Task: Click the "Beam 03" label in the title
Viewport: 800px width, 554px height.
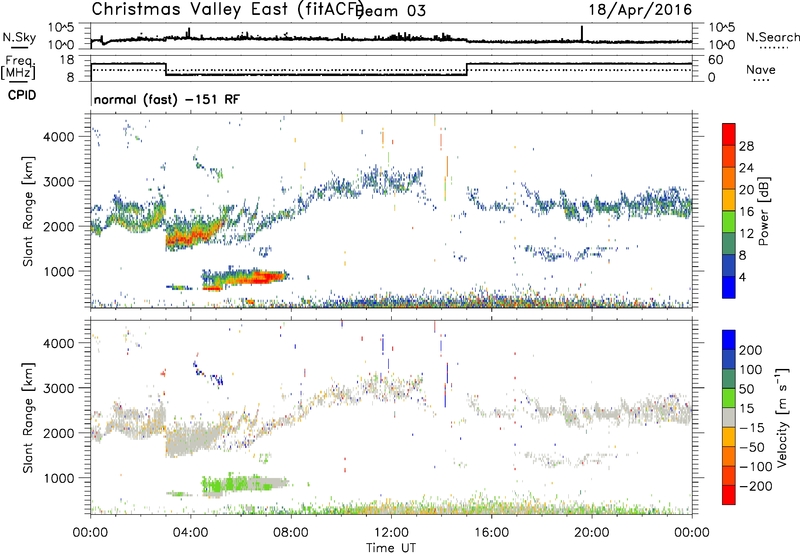Action: (x=390, y=11)
